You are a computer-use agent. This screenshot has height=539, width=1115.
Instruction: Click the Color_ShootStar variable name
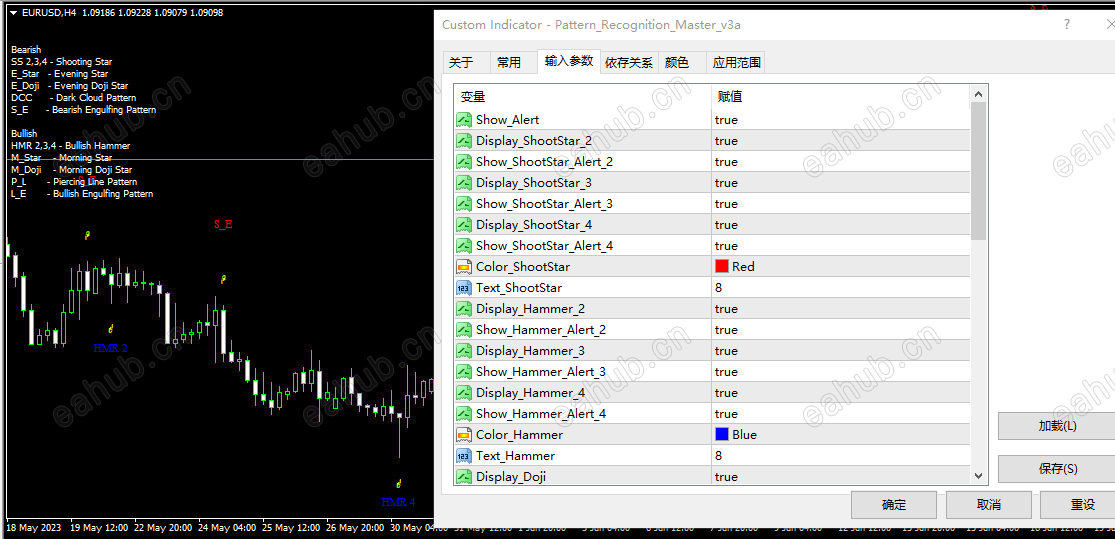point(523,267)
